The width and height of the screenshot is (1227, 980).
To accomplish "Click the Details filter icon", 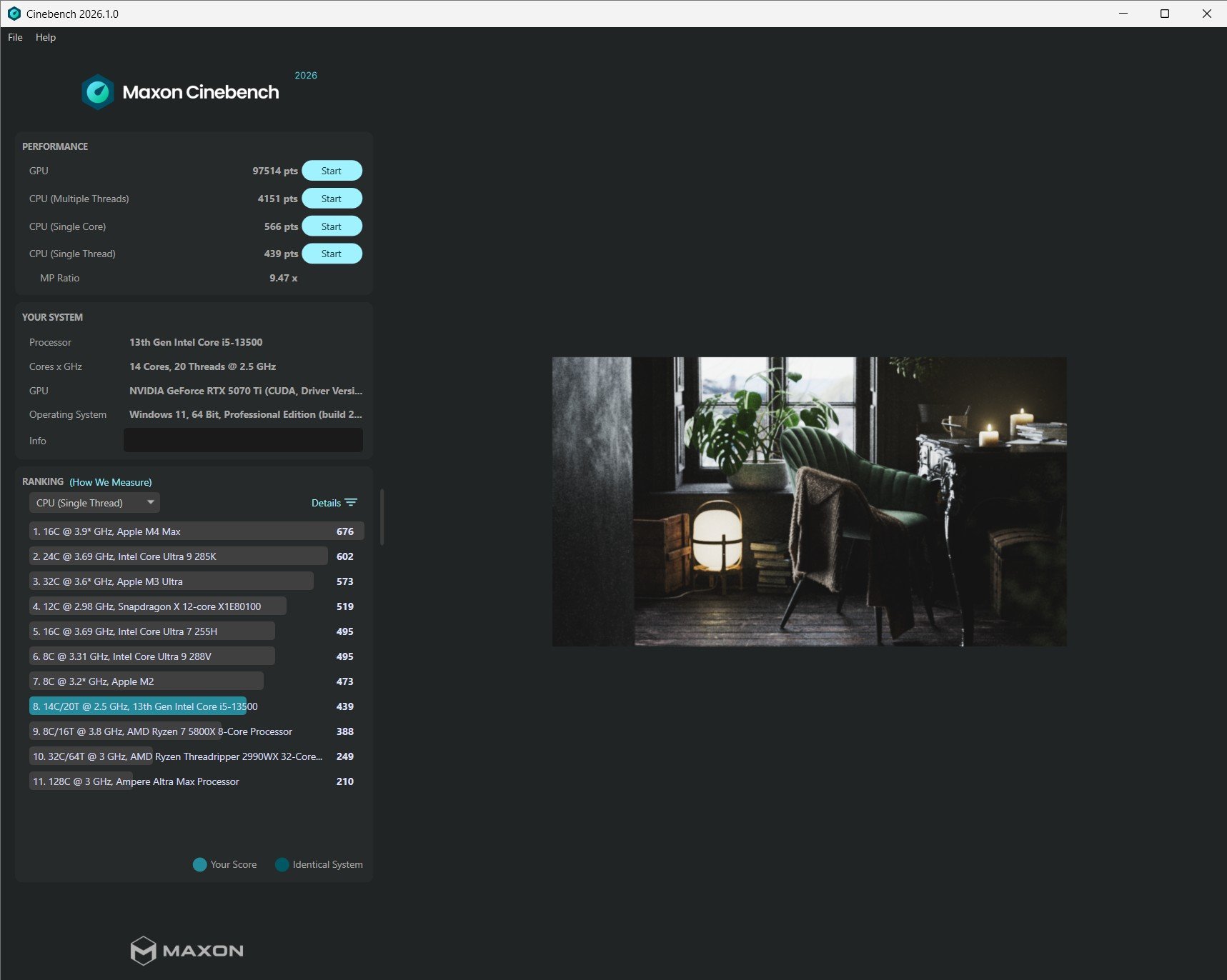I will 351,503.
